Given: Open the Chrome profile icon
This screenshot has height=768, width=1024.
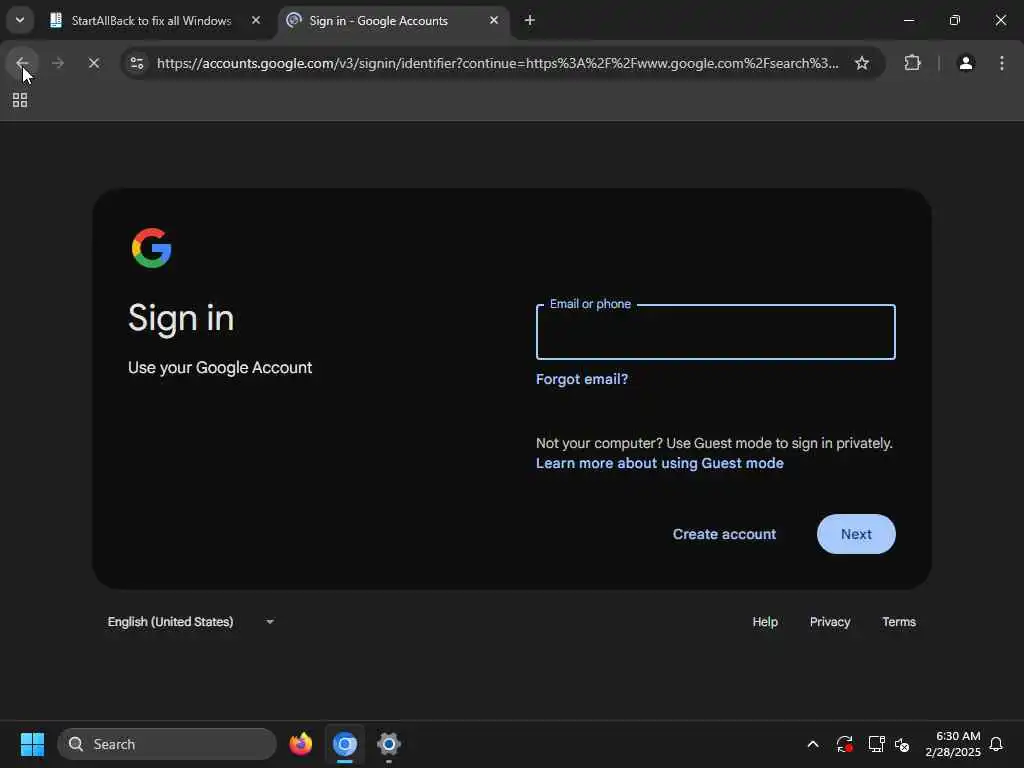Looking at the screenshot, I should click(x=966, y=63).
